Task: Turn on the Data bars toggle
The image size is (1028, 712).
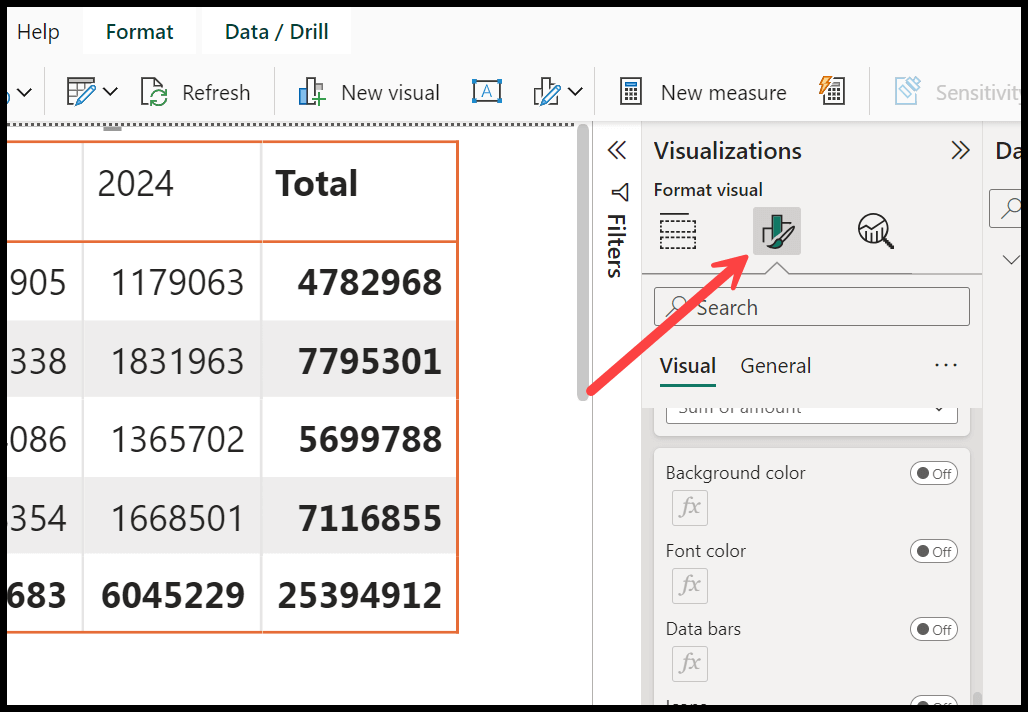Action: [934, 629]
